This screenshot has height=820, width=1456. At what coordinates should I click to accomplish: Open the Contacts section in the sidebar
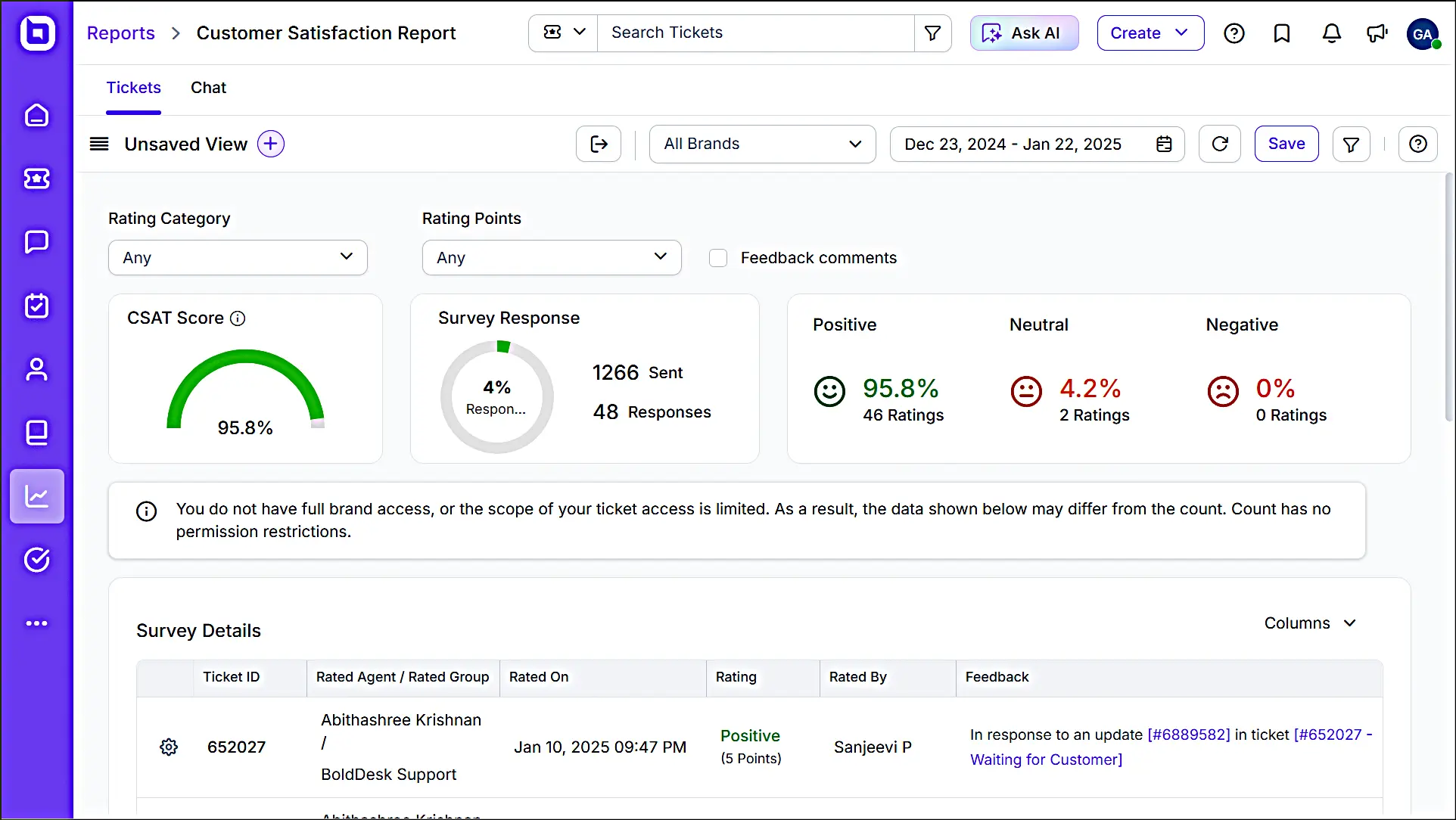coord(36,369)
